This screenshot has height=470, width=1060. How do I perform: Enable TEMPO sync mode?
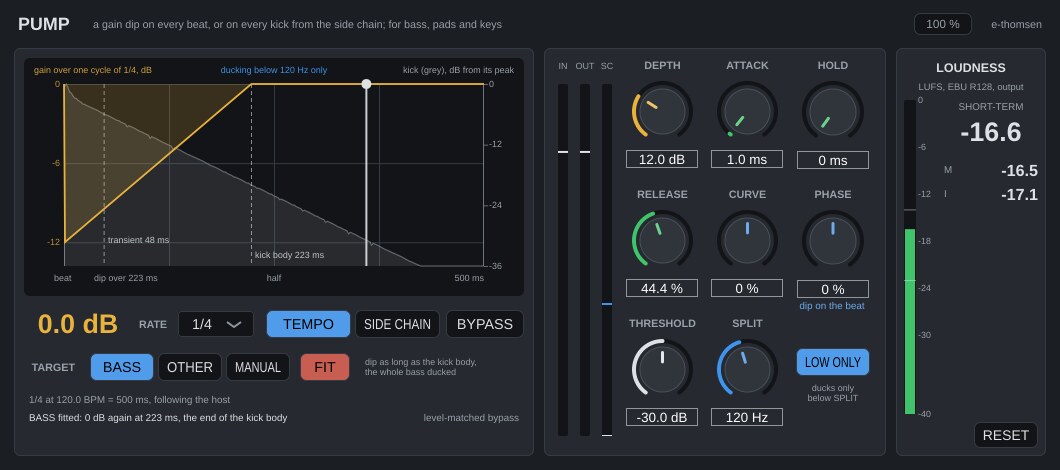point(308,324)
